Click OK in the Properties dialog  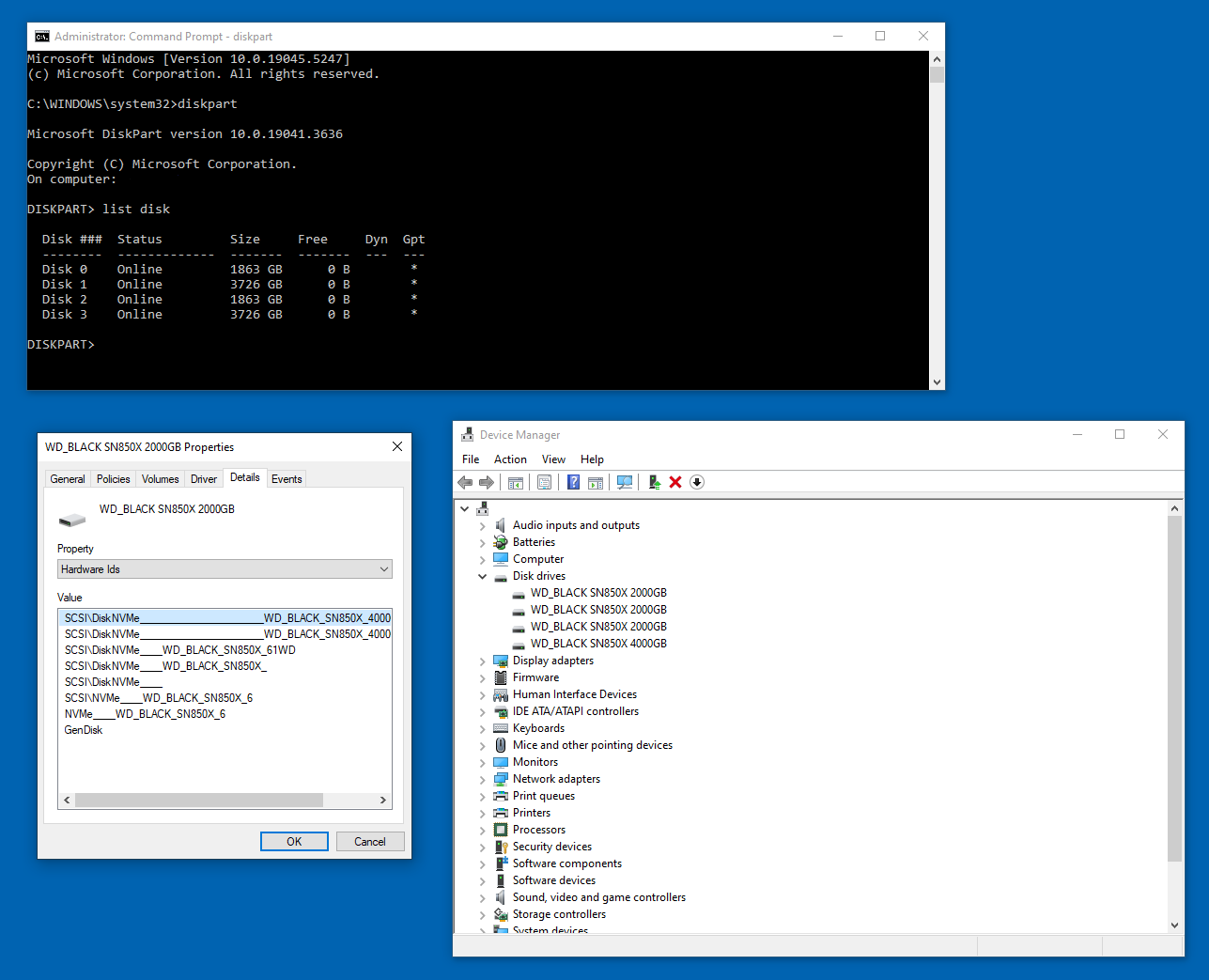[294, 842]
